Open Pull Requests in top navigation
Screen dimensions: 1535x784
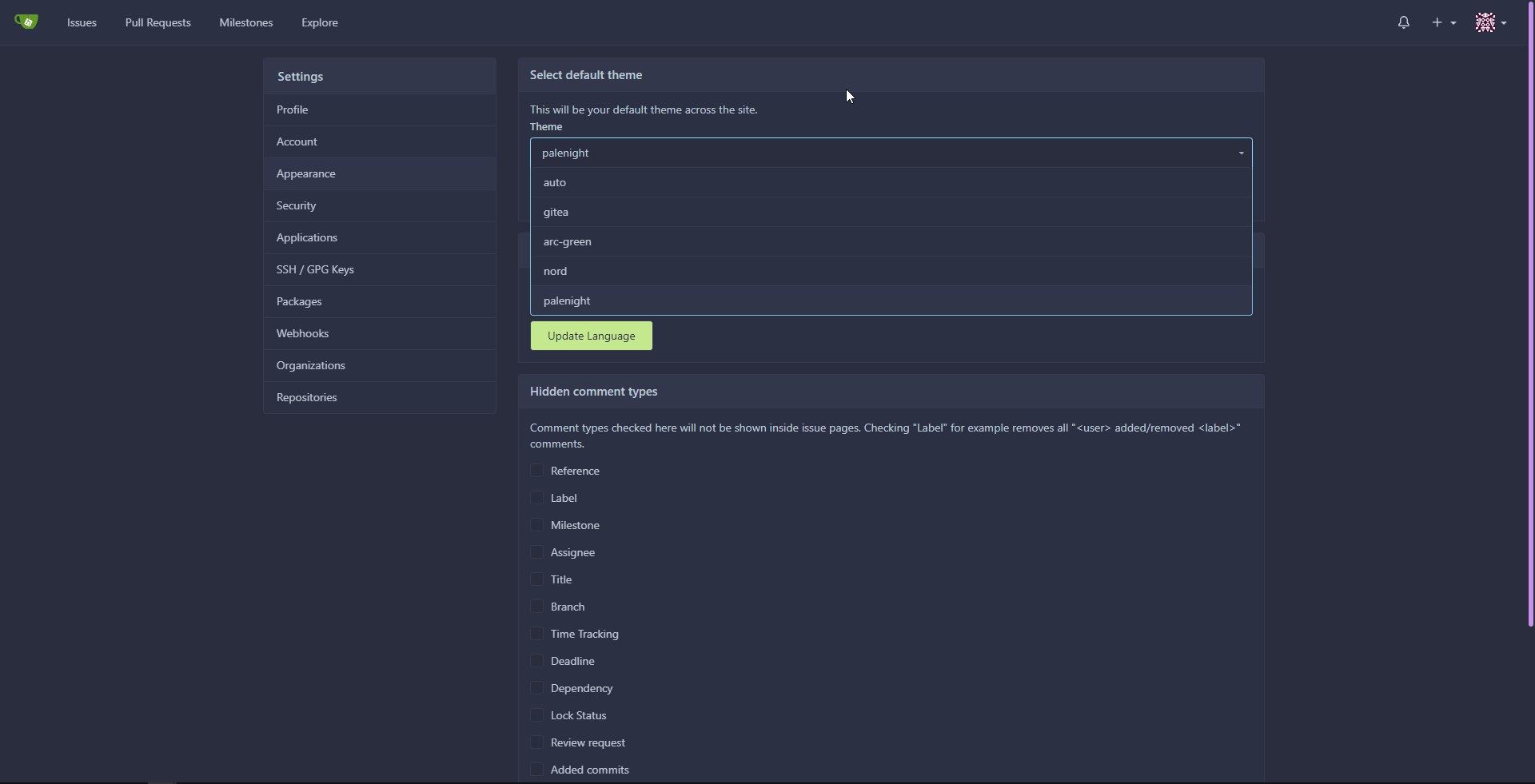pos(158,22)
